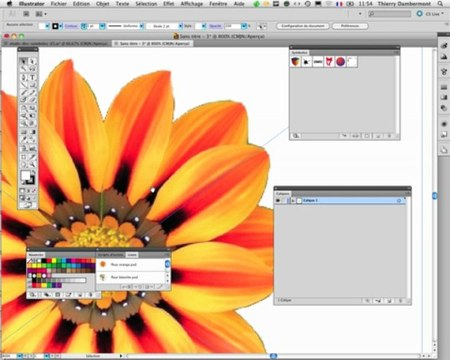
Task: Select the Eraser tool
Action: (32, 100)
